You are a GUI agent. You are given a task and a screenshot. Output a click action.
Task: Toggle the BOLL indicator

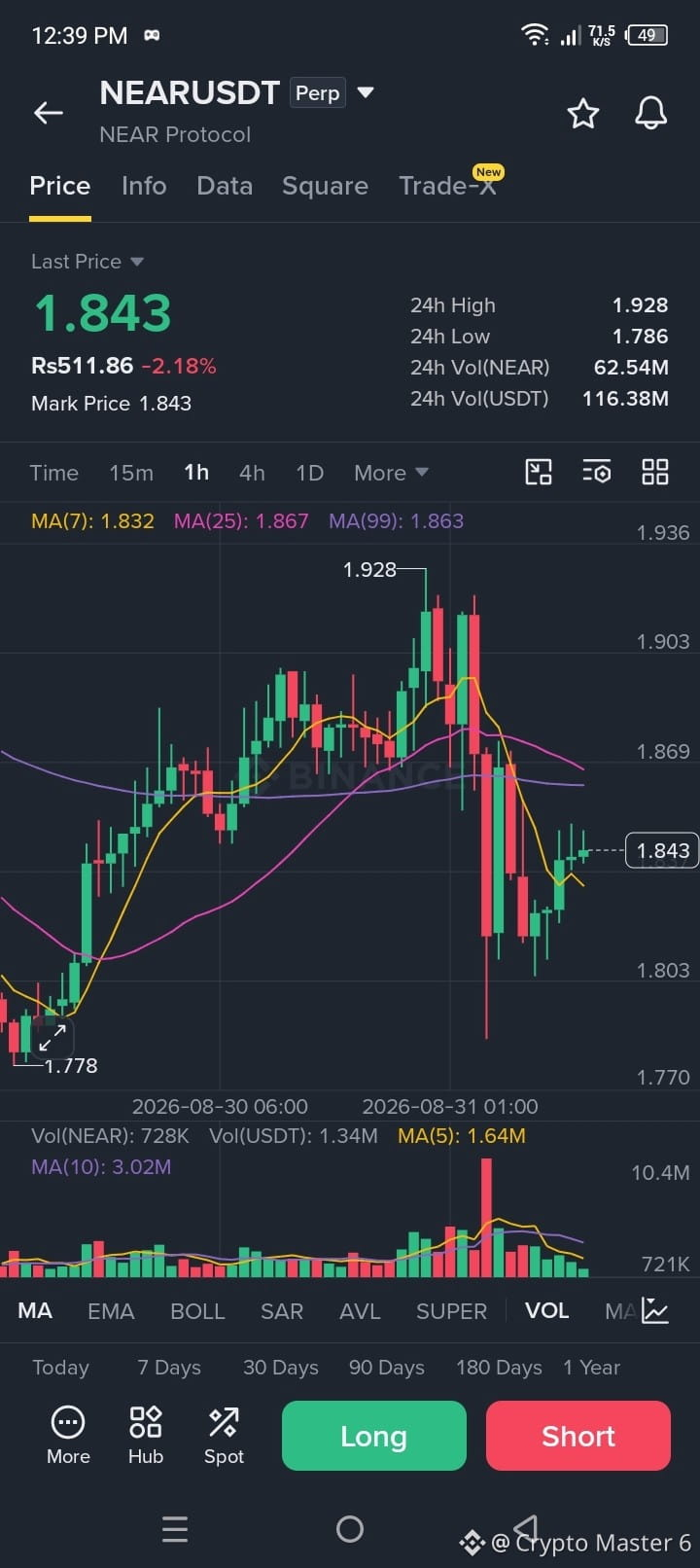pos(197,1310)
